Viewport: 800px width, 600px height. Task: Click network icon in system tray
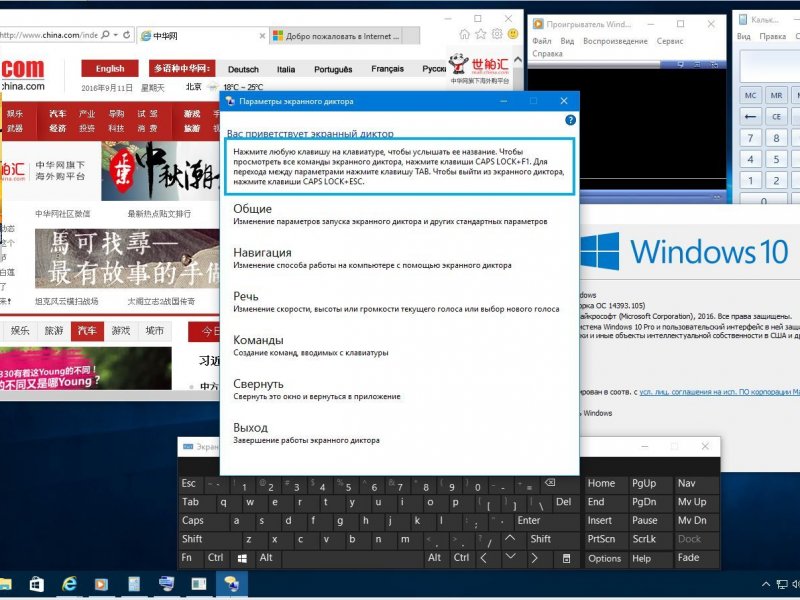pos(782,585)
